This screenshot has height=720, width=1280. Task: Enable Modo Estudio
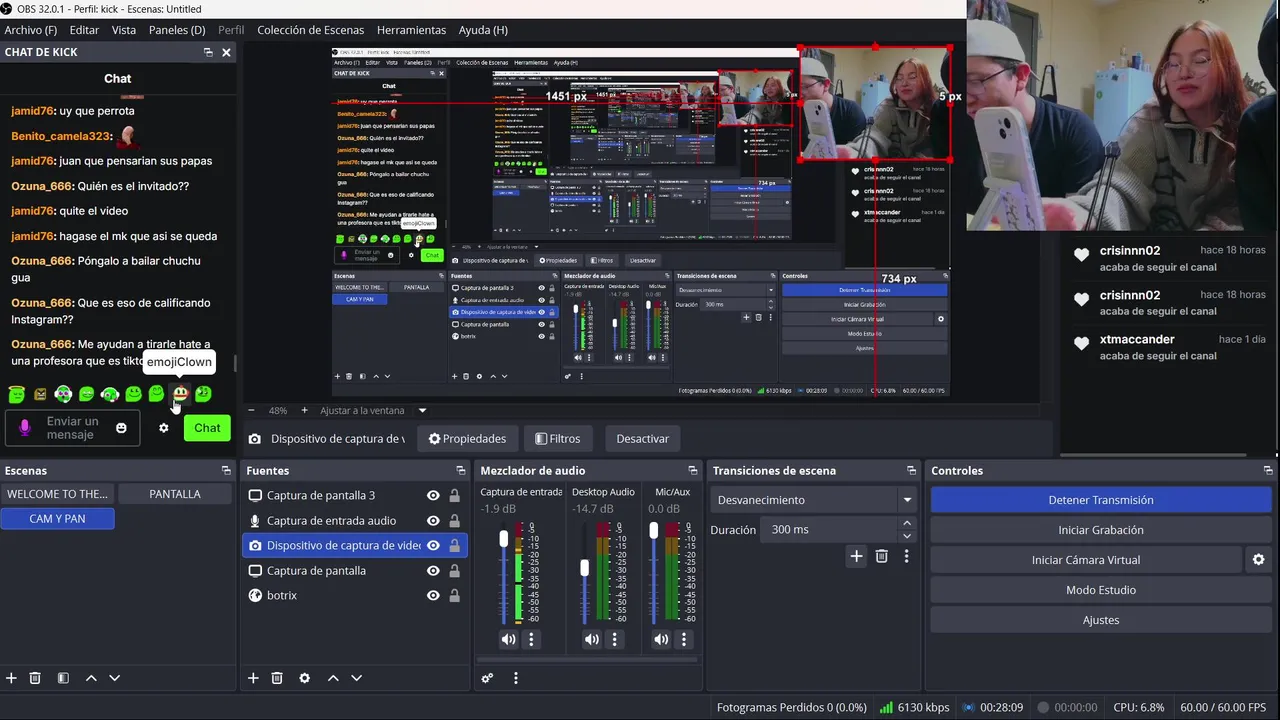1101,590
